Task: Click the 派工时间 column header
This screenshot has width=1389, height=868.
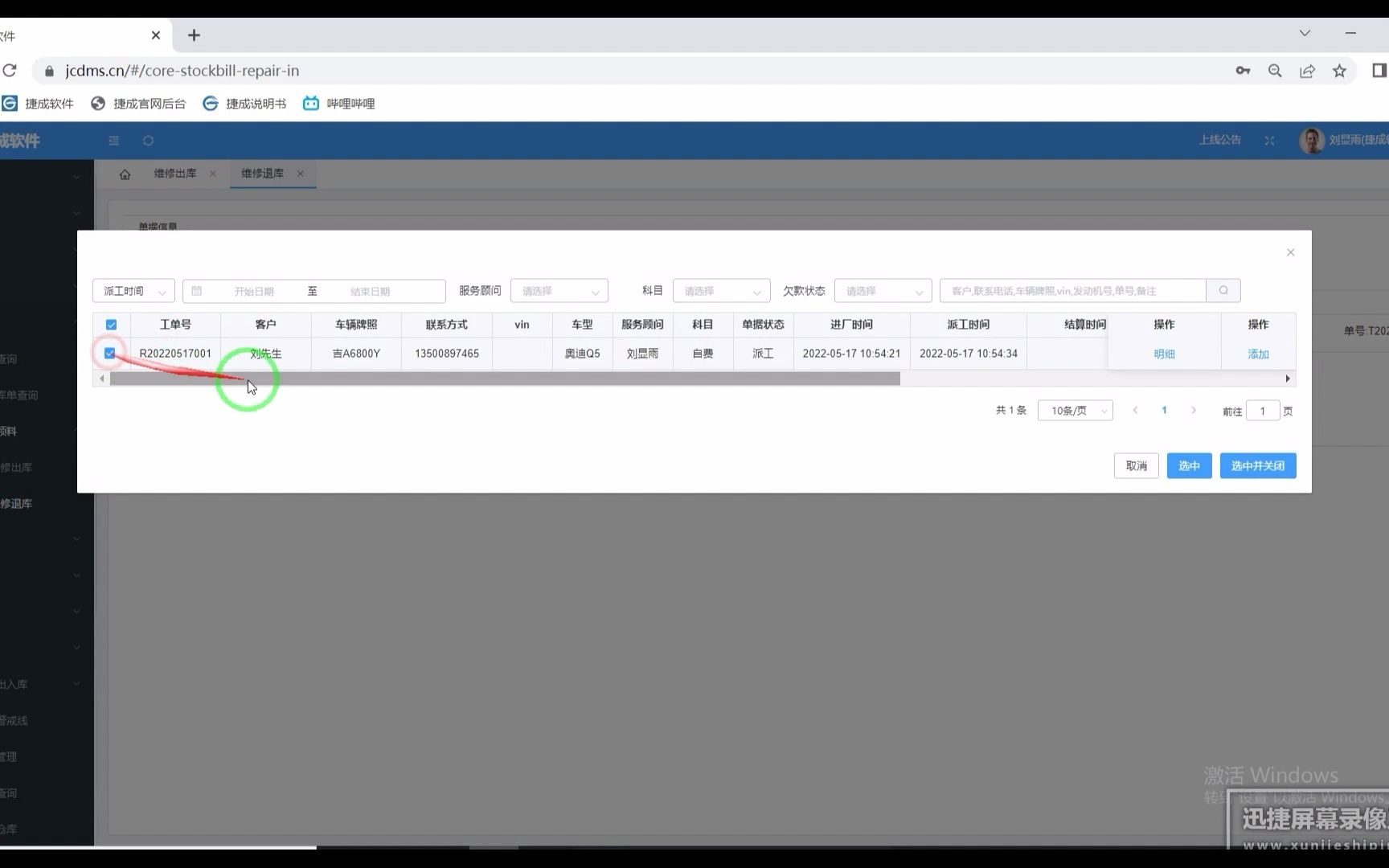Action: point(968,325)
